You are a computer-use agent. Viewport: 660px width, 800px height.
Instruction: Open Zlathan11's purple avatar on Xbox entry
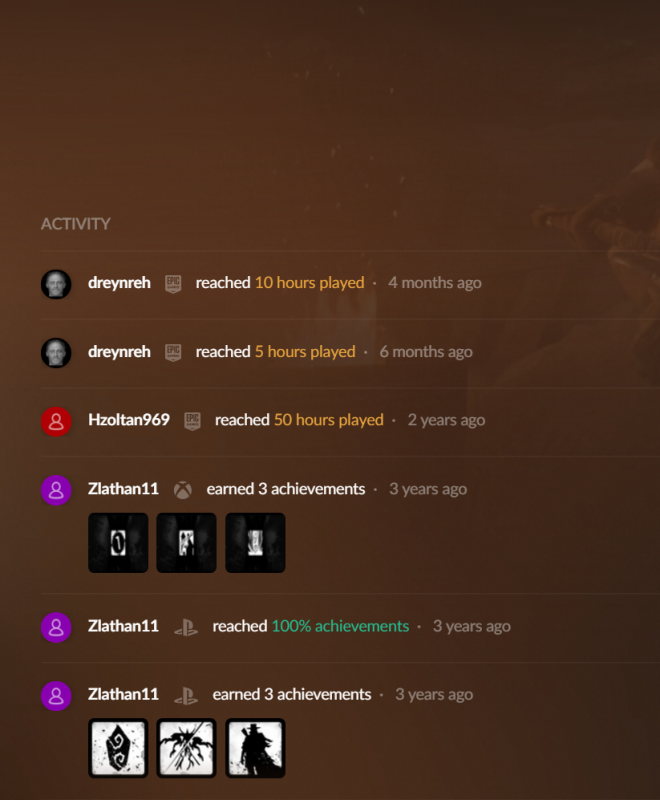coord(56,490)
